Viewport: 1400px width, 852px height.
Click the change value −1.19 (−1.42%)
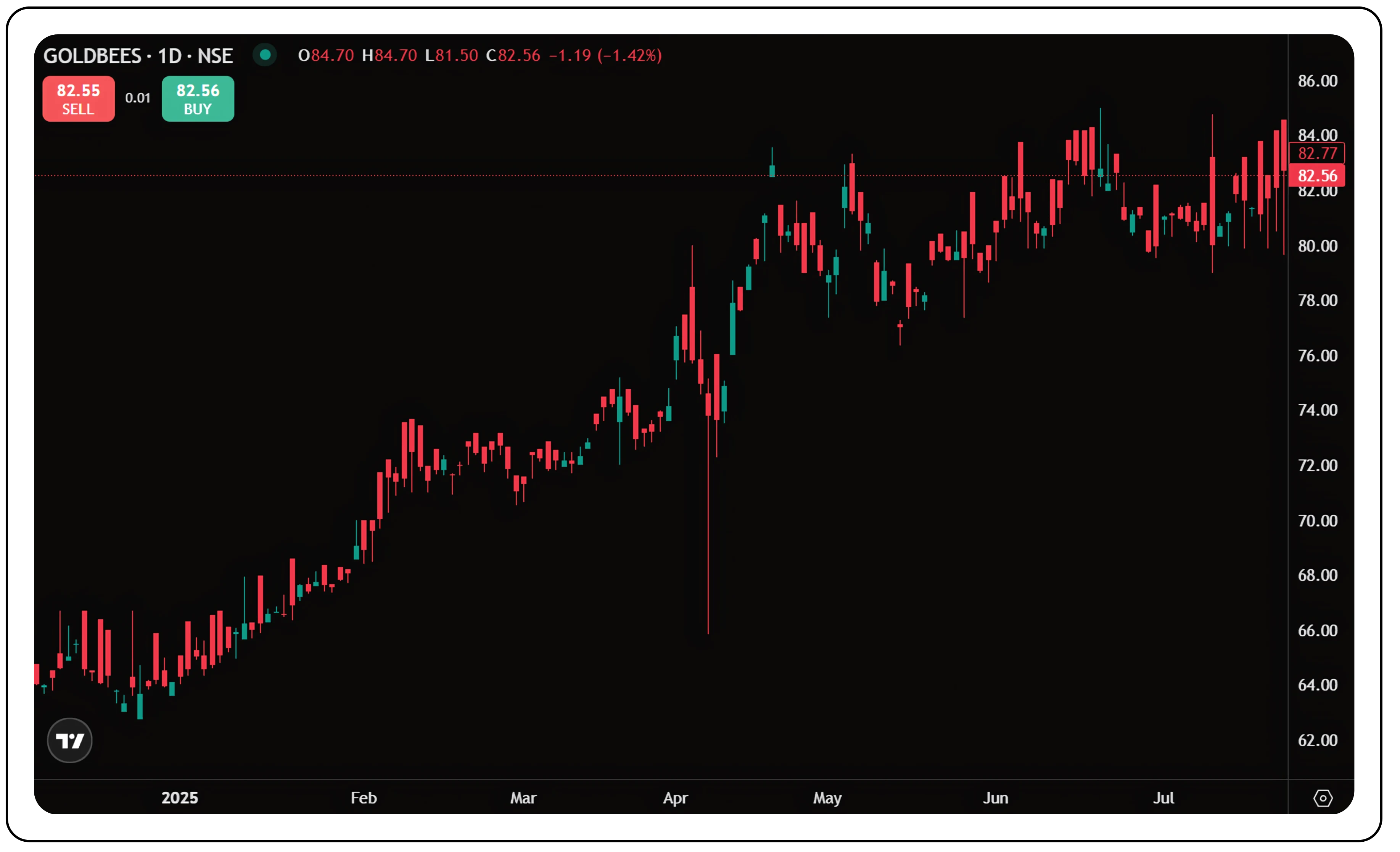click(605, 56)
